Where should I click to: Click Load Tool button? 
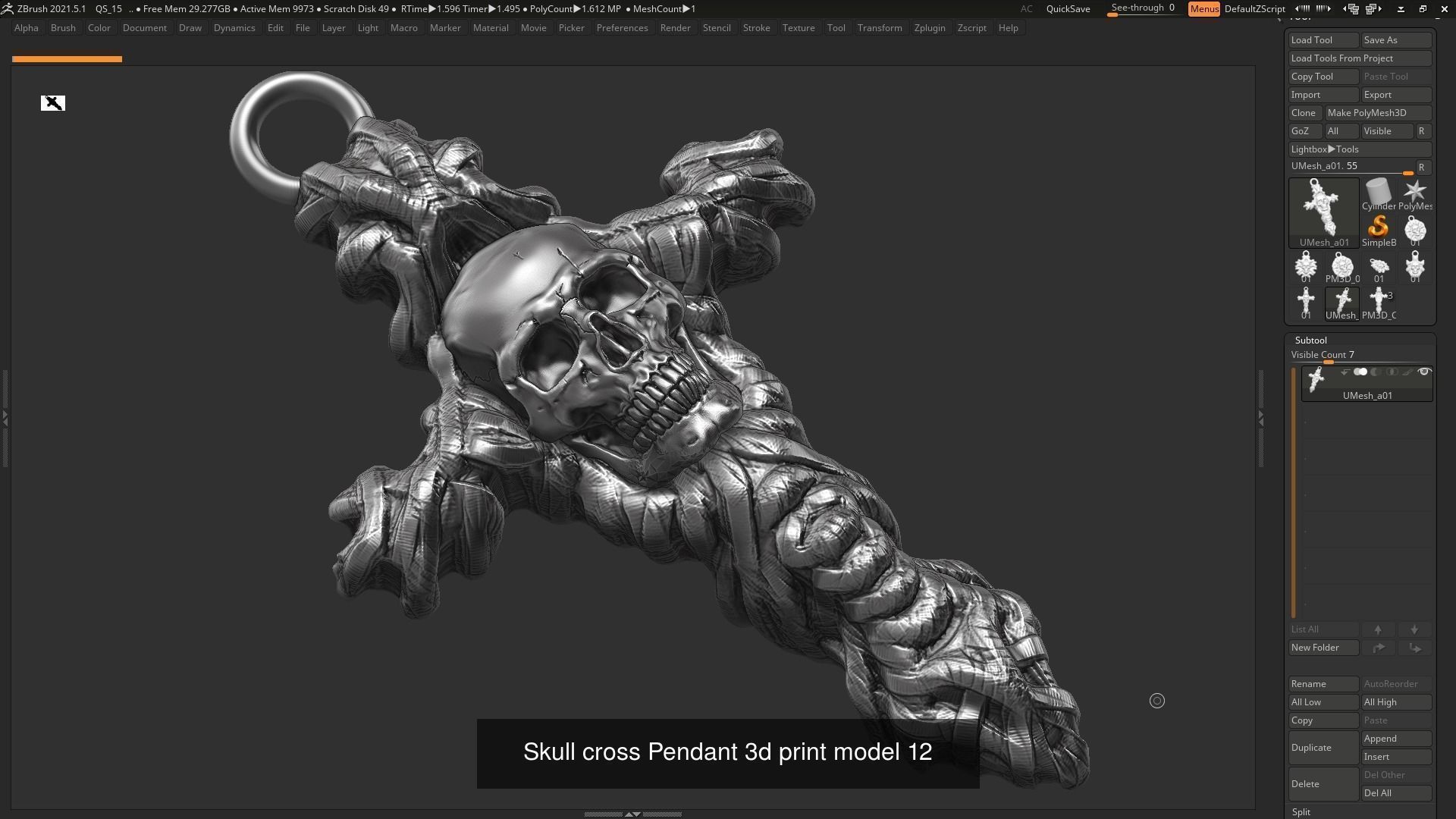(1323, 40)
